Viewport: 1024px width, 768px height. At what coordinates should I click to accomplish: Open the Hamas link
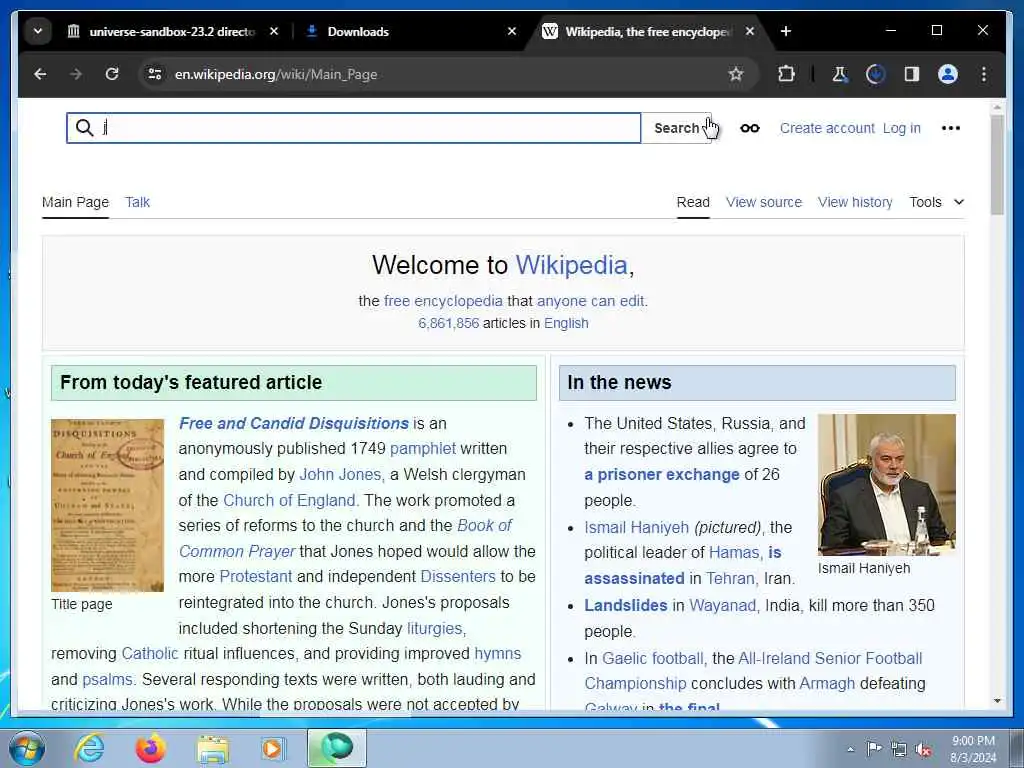(x=734, y=552)
